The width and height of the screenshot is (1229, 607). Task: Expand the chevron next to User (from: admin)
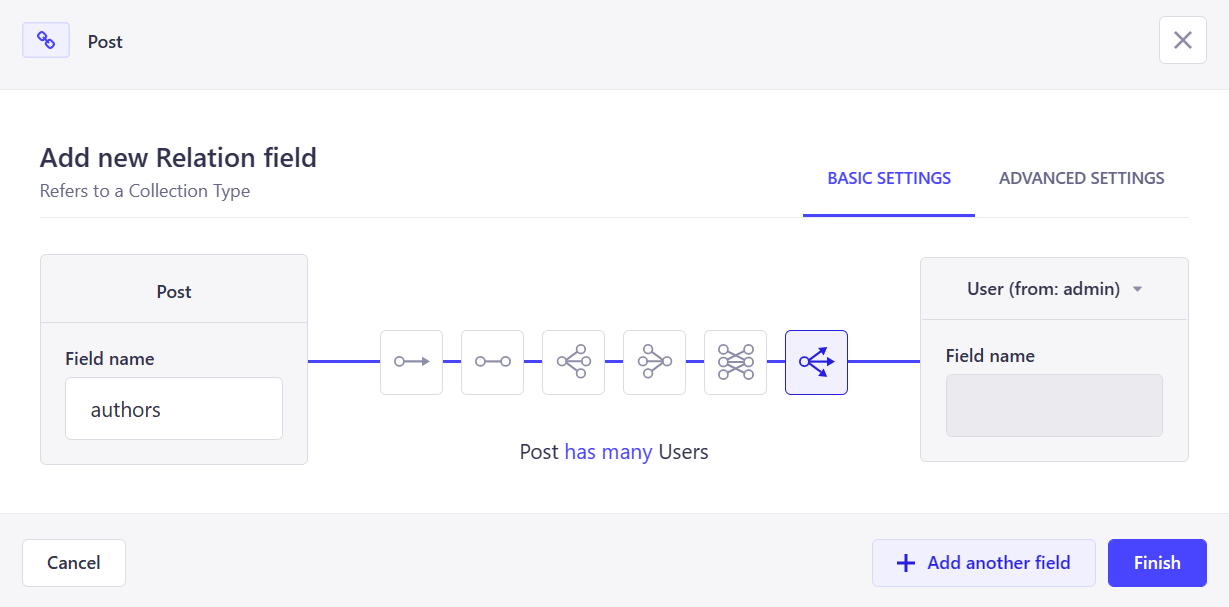tap(1136, 288)
